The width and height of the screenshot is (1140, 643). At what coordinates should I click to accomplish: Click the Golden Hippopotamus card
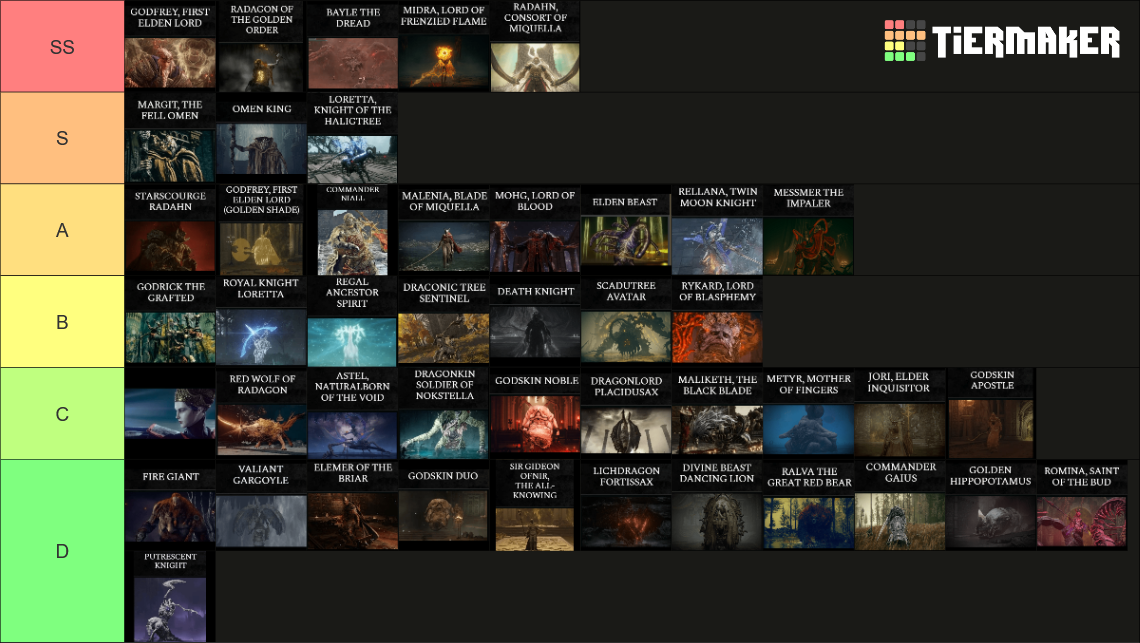[x=991, y=505]
